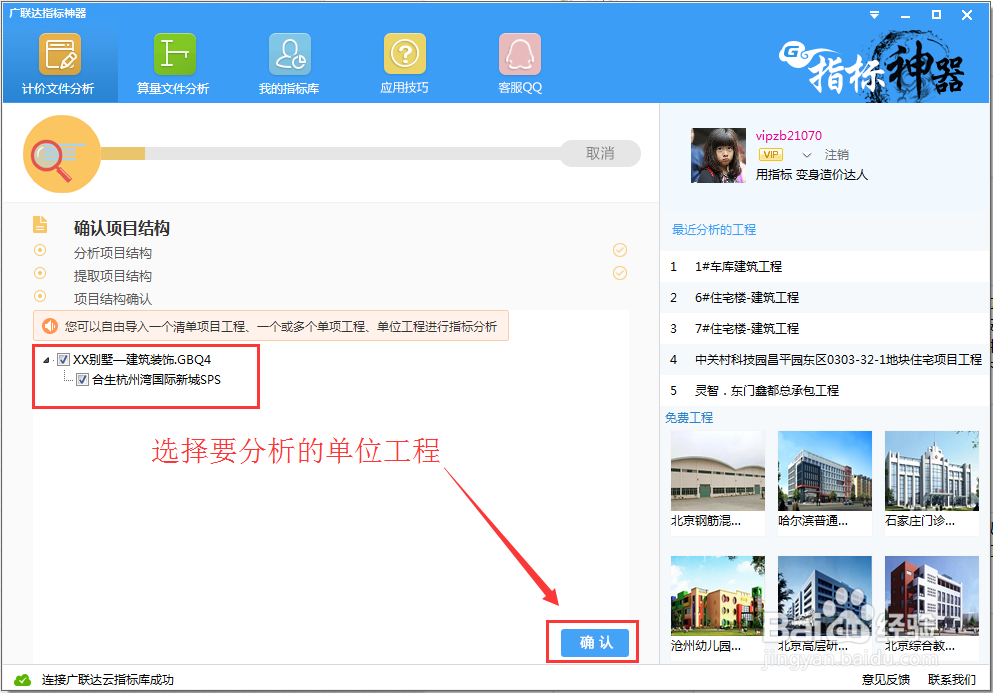Open recent project 中关村科技园昌平园东区
The image size is (993, 693).
823,360
